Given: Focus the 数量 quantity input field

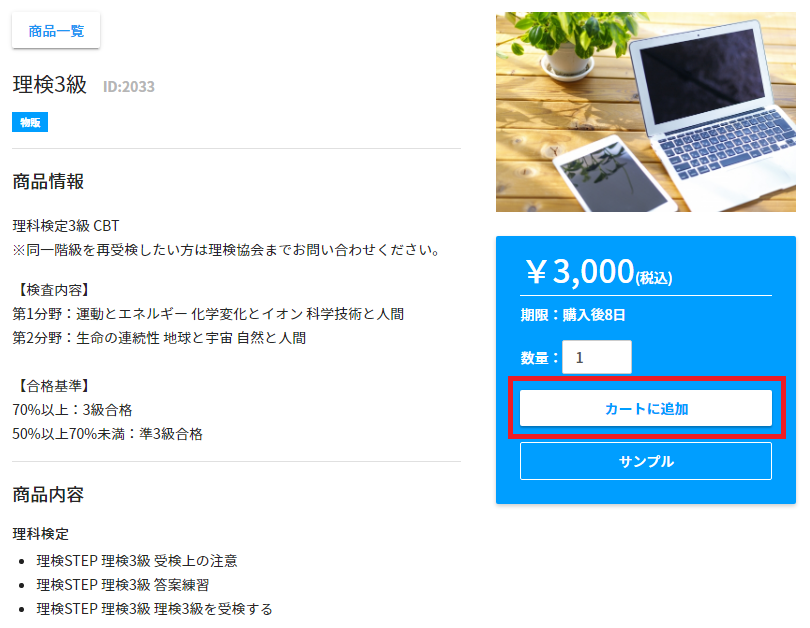Looking at the screenshot, I should coord(597,357).
